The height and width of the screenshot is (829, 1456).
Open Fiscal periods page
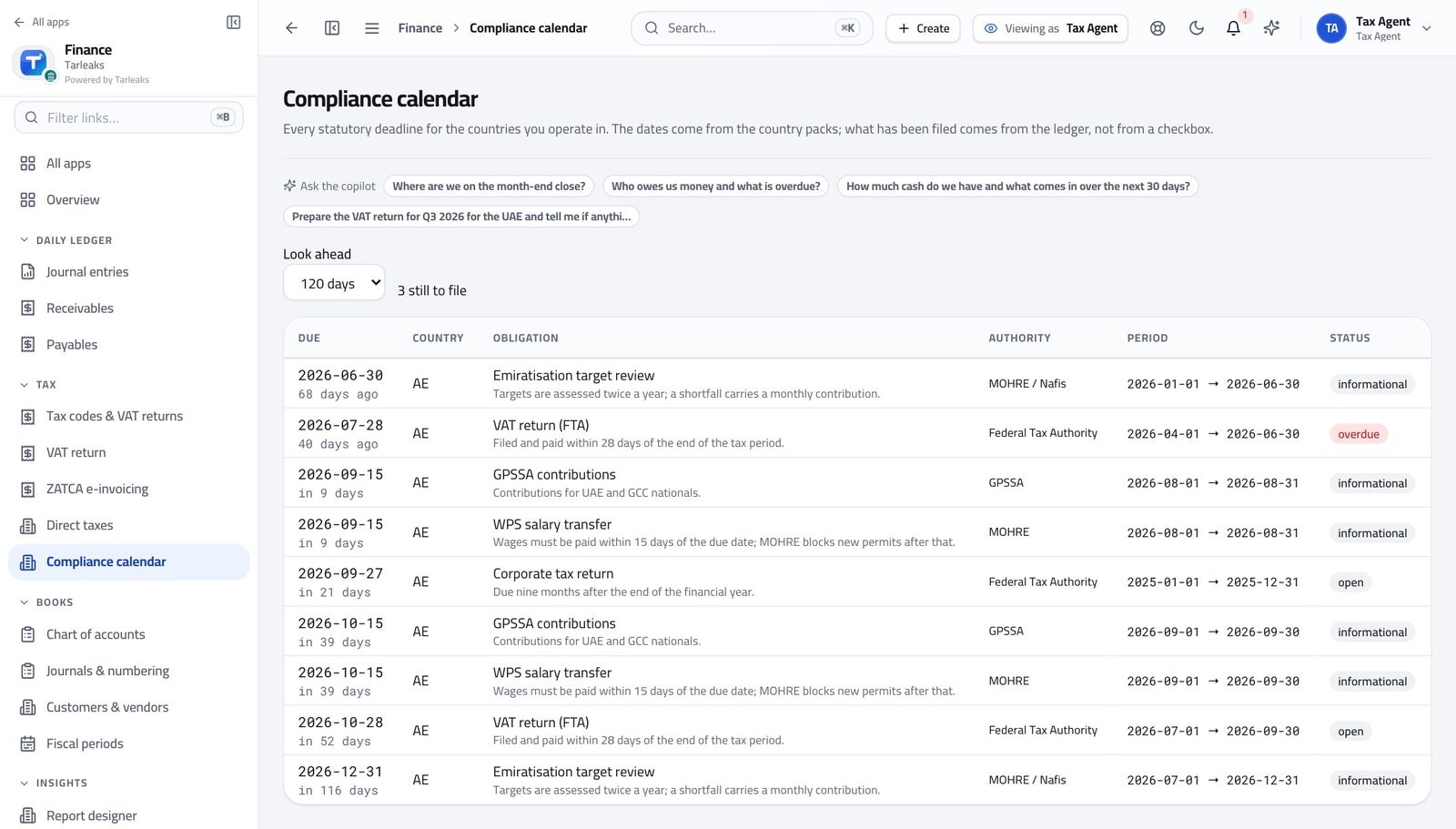coord(128,744)
